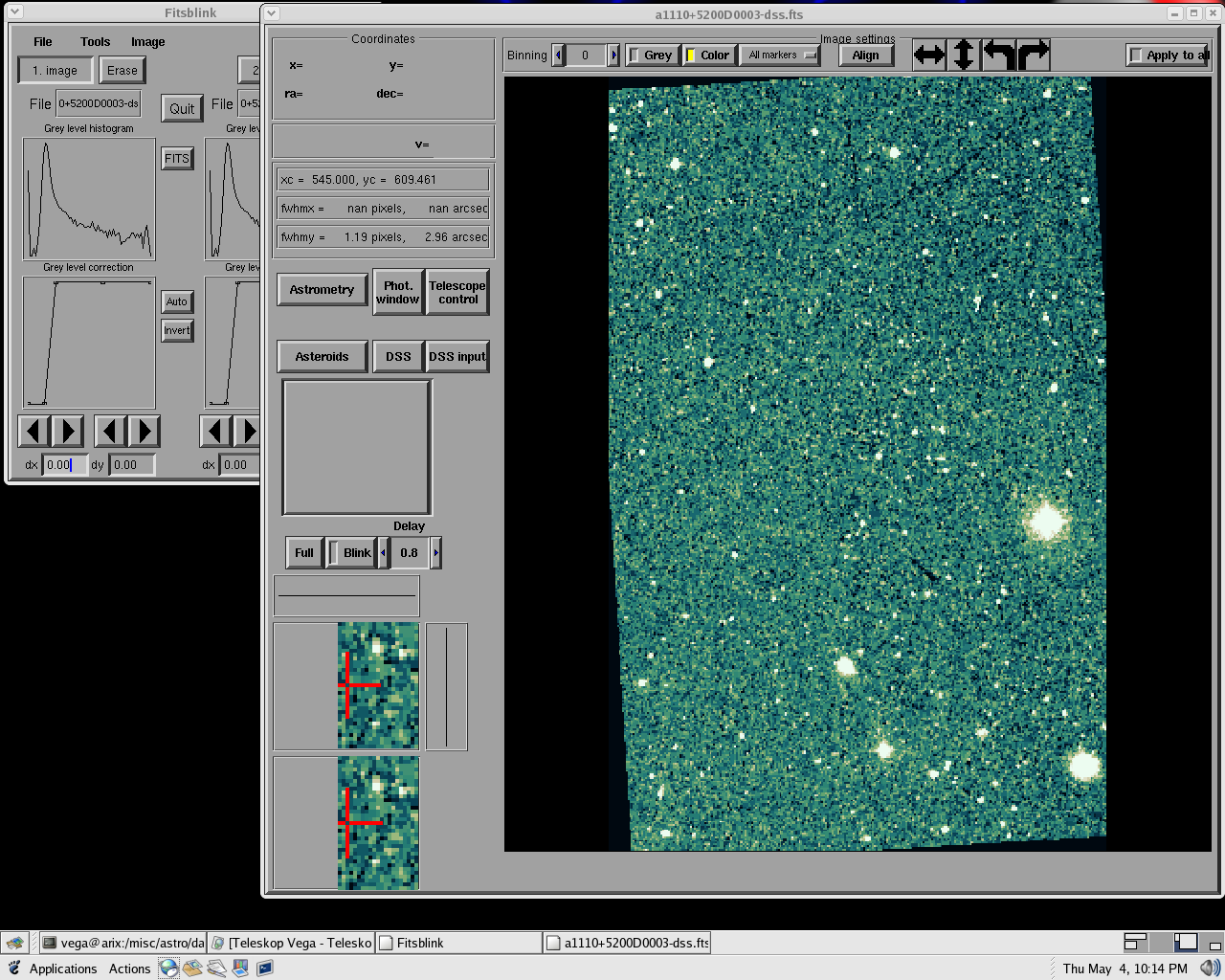The image size is (1225, 980).
Task: Select the 1. image toggle button
Action: pos(56,71)
